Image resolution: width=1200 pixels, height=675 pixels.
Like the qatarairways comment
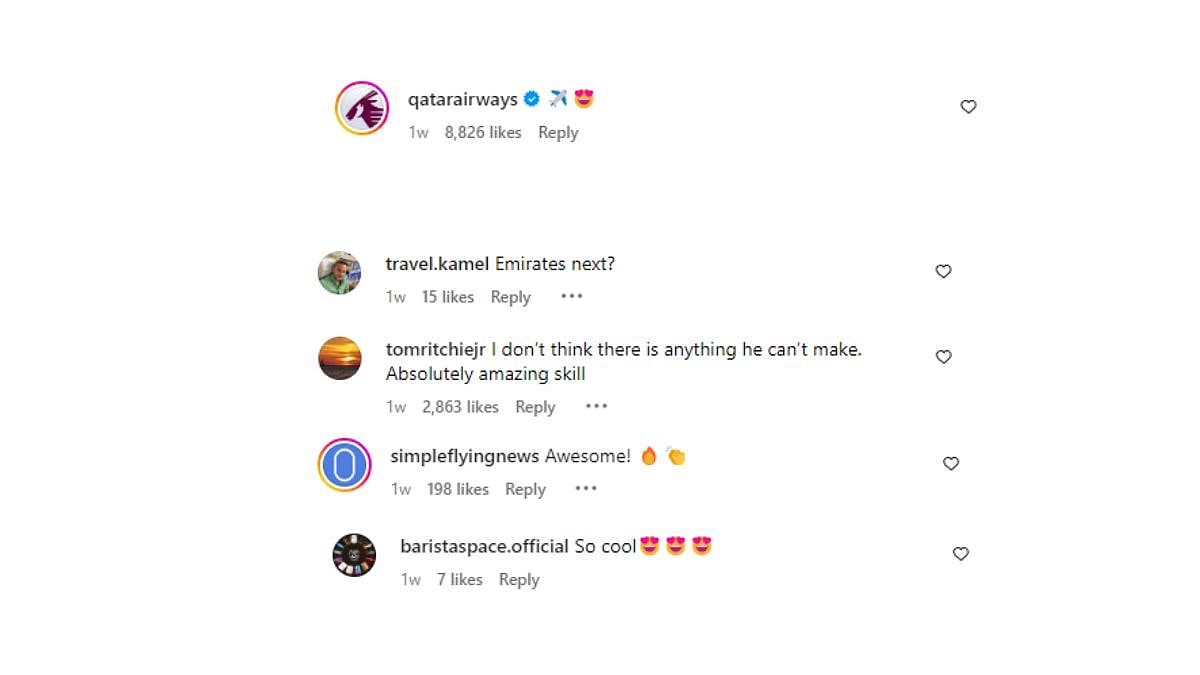pos(968,107)
